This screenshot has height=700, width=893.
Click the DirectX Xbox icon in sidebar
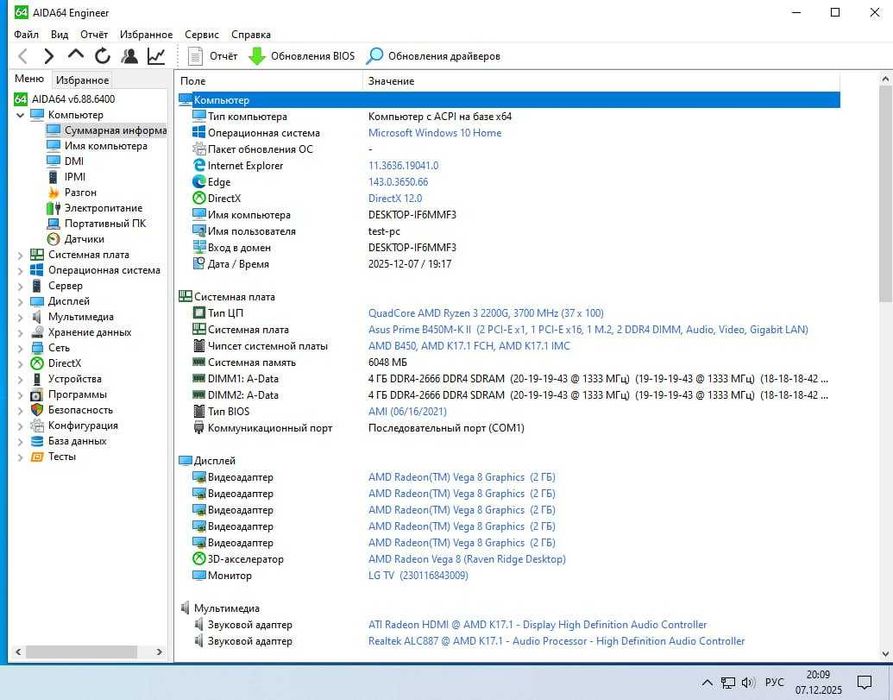click(x=37, y=363)
